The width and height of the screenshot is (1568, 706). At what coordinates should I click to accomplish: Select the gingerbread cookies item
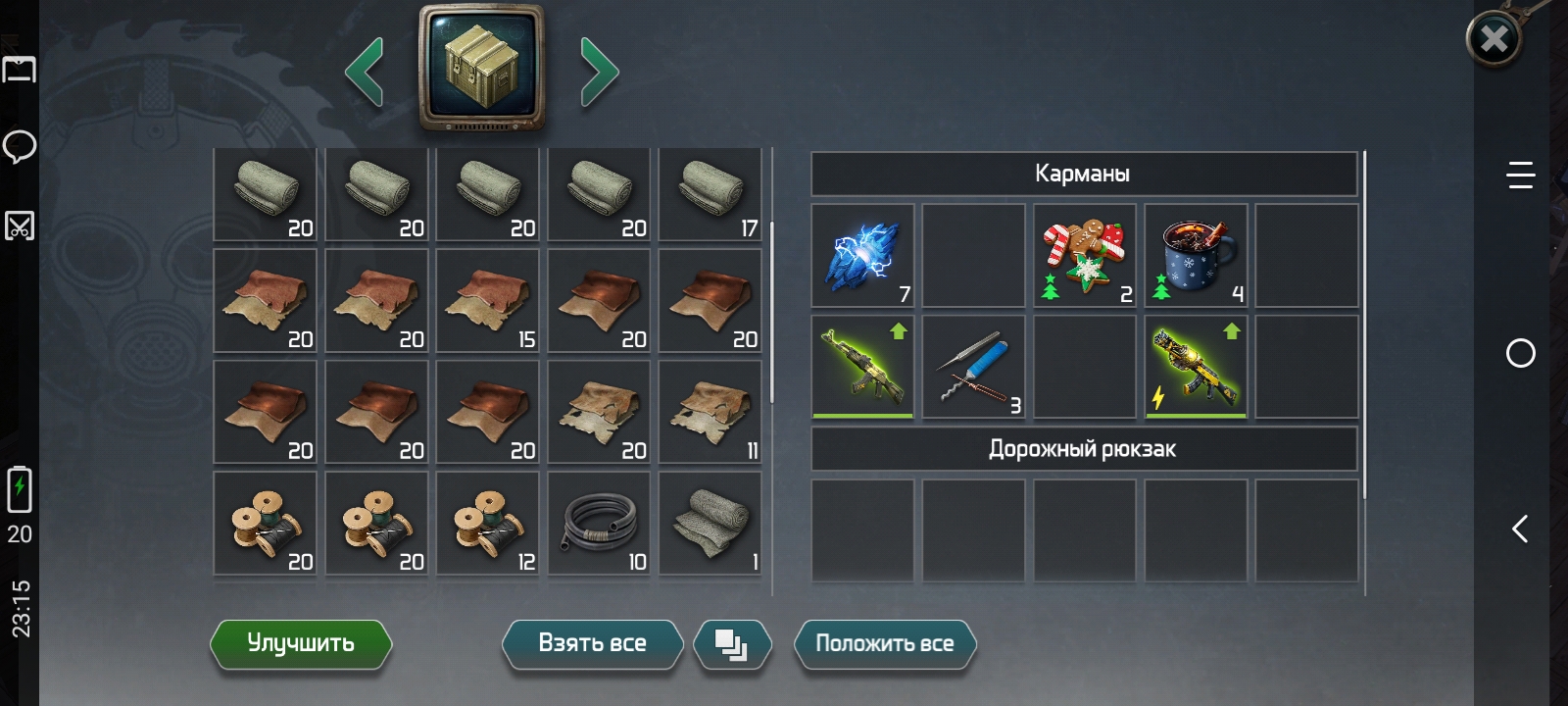click(1085, 256)
